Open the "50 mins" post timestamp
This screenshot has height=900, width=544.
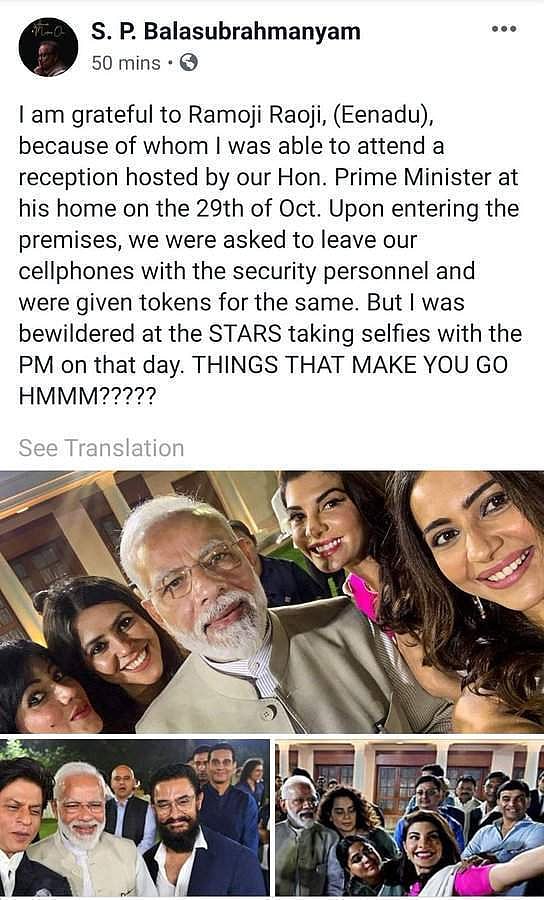[x=126, y=63]
